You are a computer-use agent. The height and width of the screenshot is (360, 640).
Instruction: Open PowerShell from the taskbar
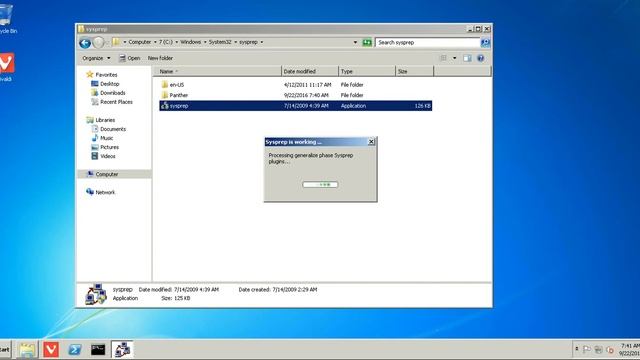(75, 350)
